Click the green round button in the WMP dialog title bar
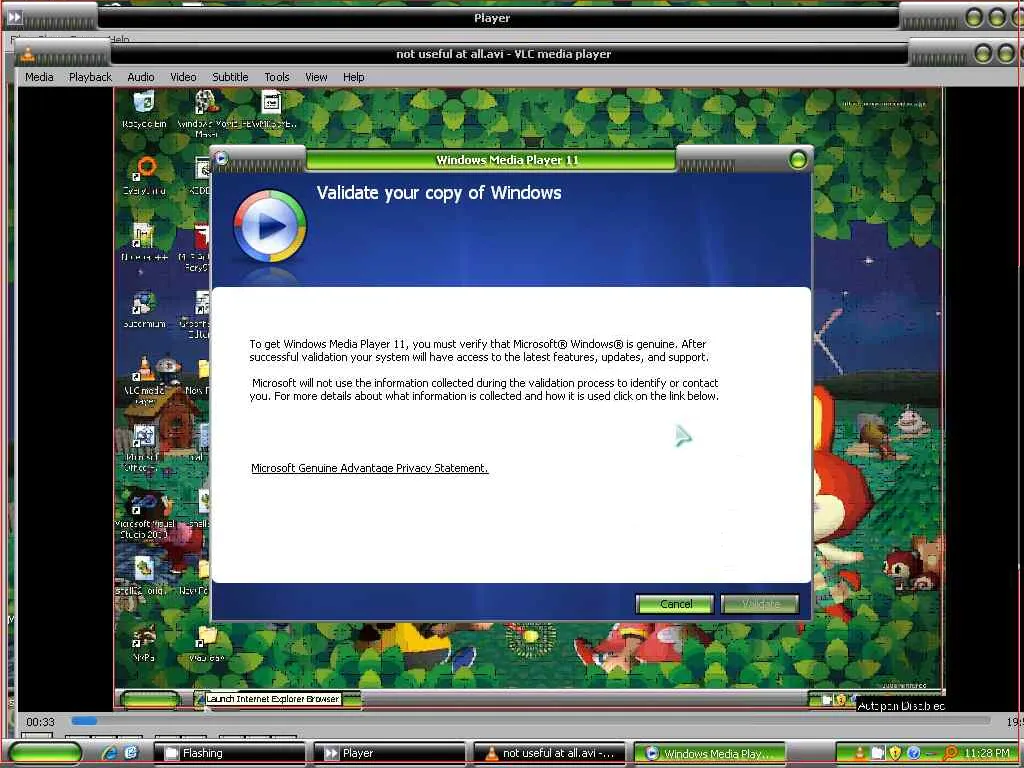 click(x=797, y=160)
